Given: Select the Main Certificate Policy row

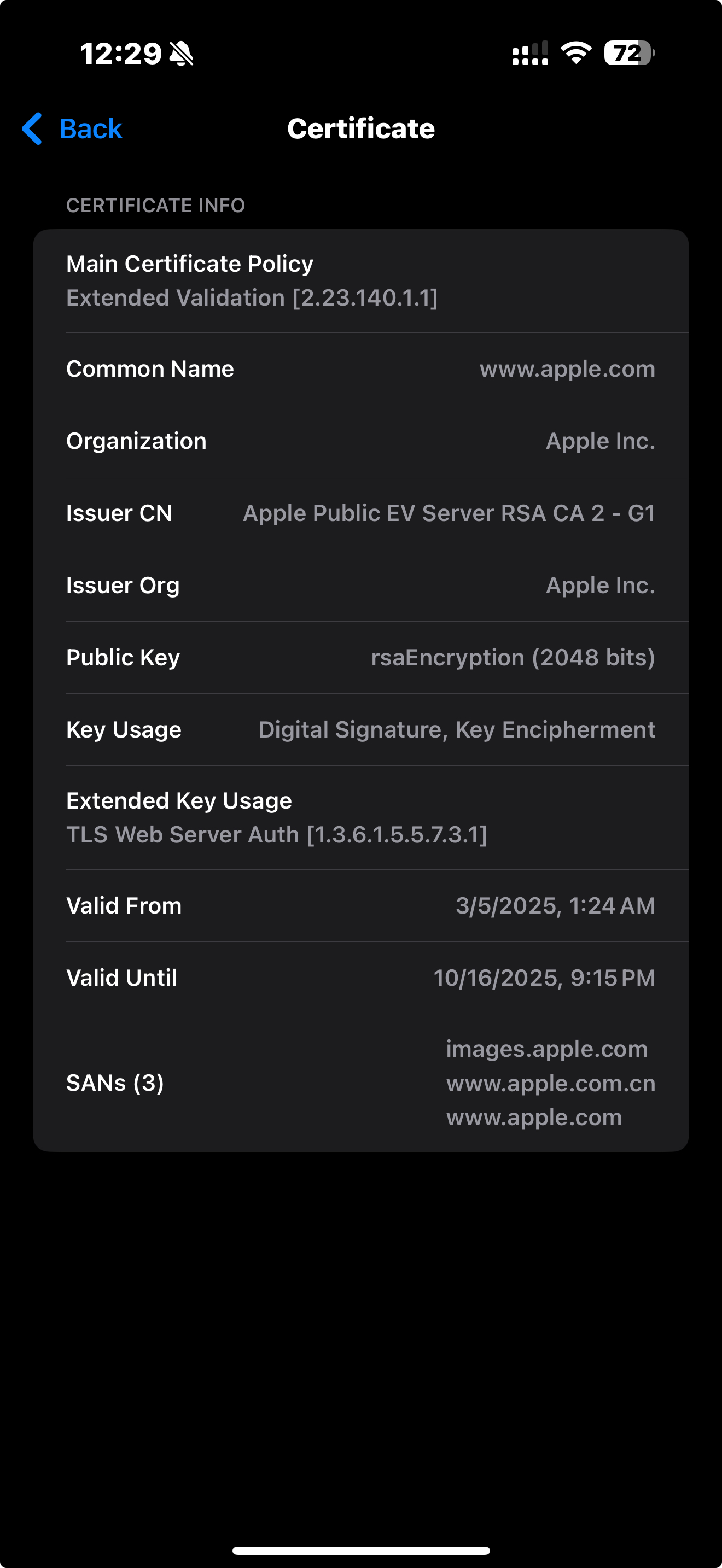Looking at the screenshot, I should (x=361, y=280).
